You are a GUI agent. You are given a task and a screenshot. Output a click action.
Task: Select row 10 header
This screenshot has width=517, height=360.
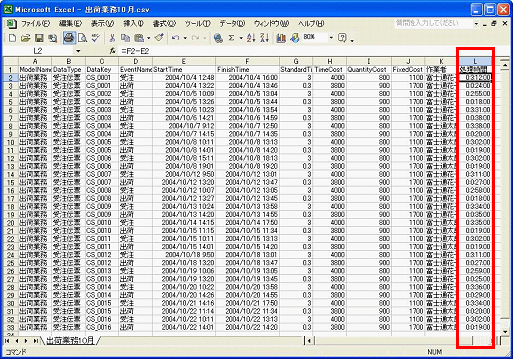(11, 142)
